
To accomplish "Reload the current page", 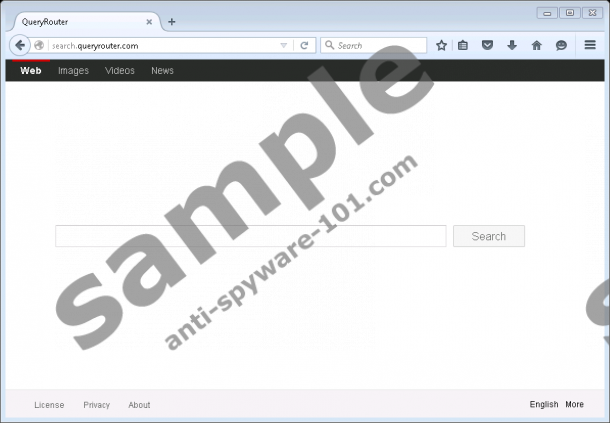I will [304, 45].
